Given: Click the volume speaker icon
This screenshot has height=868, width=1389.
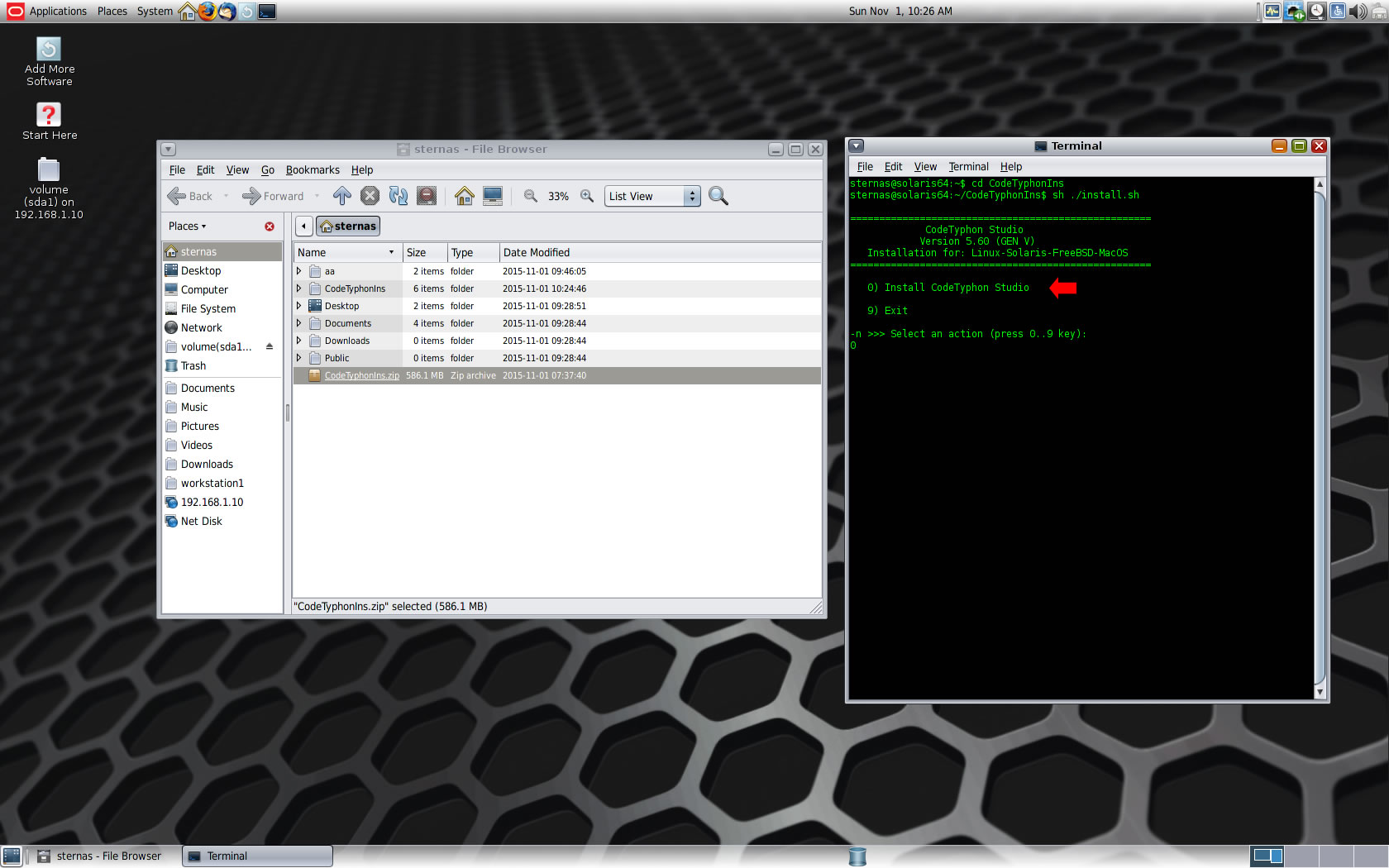Looking at the screenshot, I should tap(1358, 11).
